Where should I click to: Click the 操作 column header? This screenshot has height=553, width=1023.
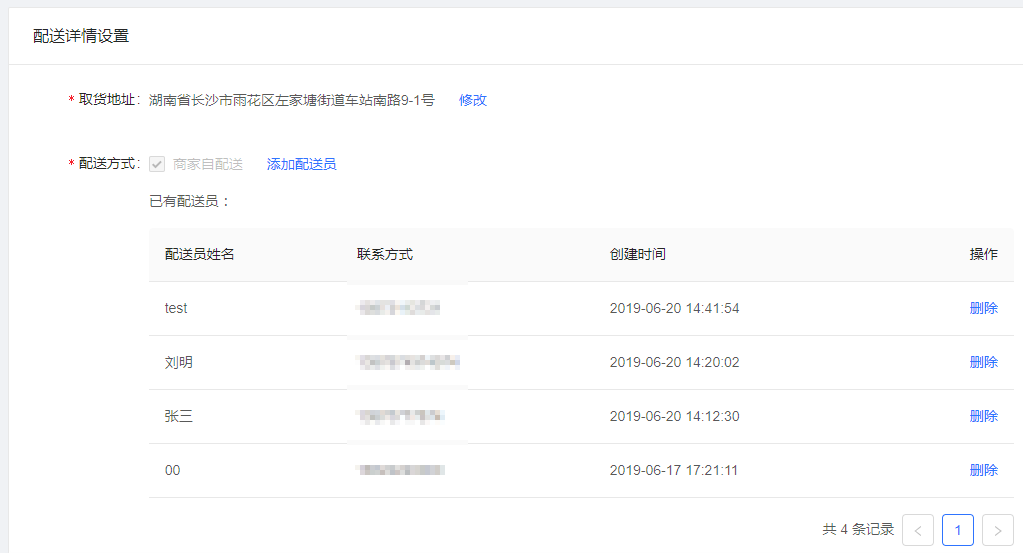pyautogui.click(x=983, y=254)
